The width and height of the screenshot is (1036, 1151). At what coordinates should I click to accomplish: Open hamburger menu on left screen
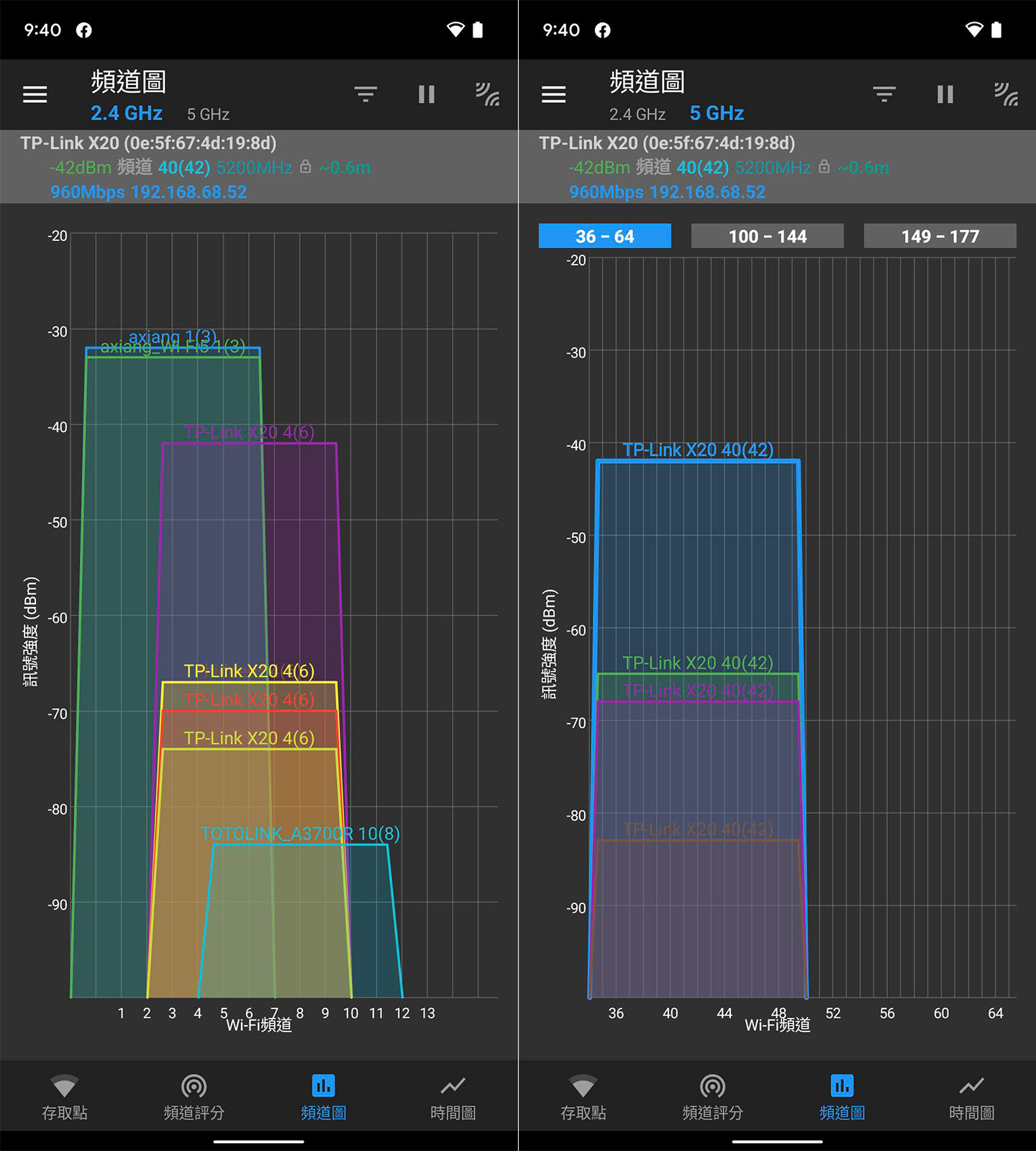[35, 94]
